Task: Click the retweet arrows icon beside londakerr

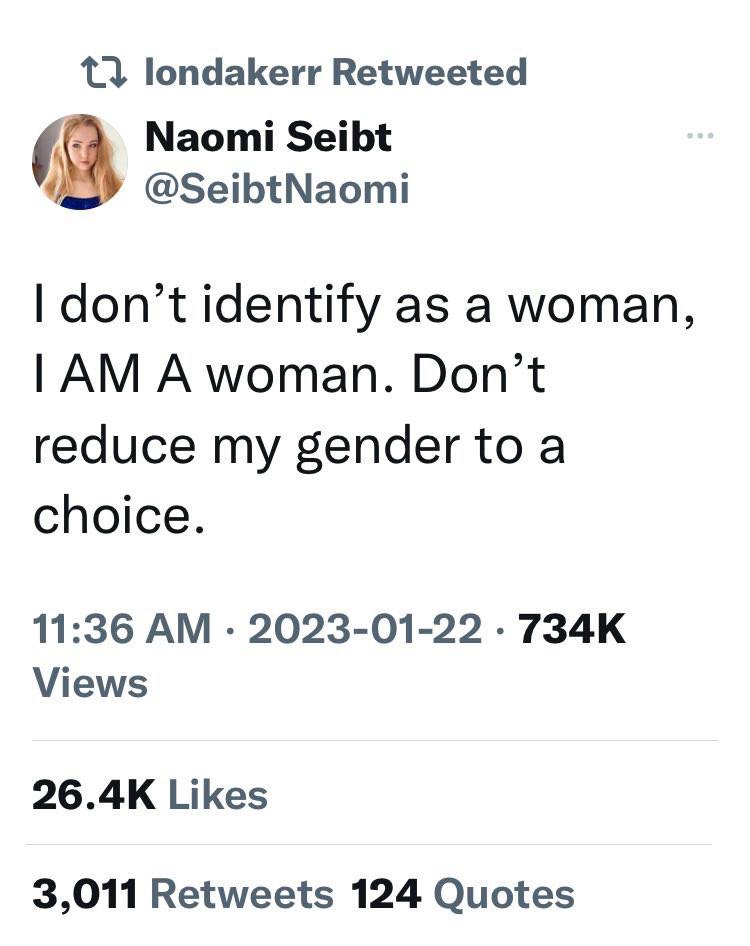Action: pos(104,72)
